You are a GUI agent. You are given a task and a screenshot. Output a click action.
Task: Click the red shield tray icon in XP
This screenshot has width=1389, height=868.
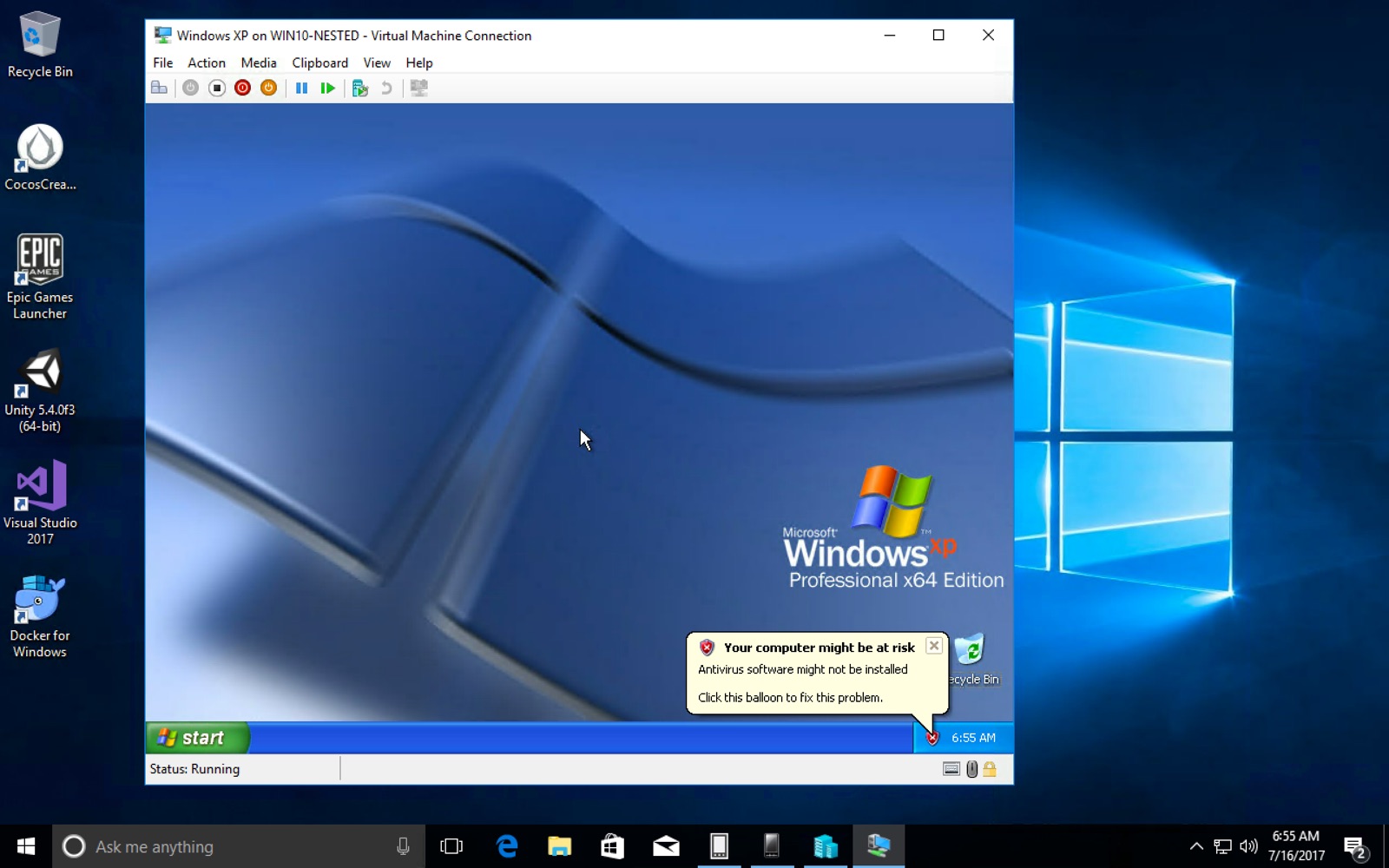click(x=932, y=738)
